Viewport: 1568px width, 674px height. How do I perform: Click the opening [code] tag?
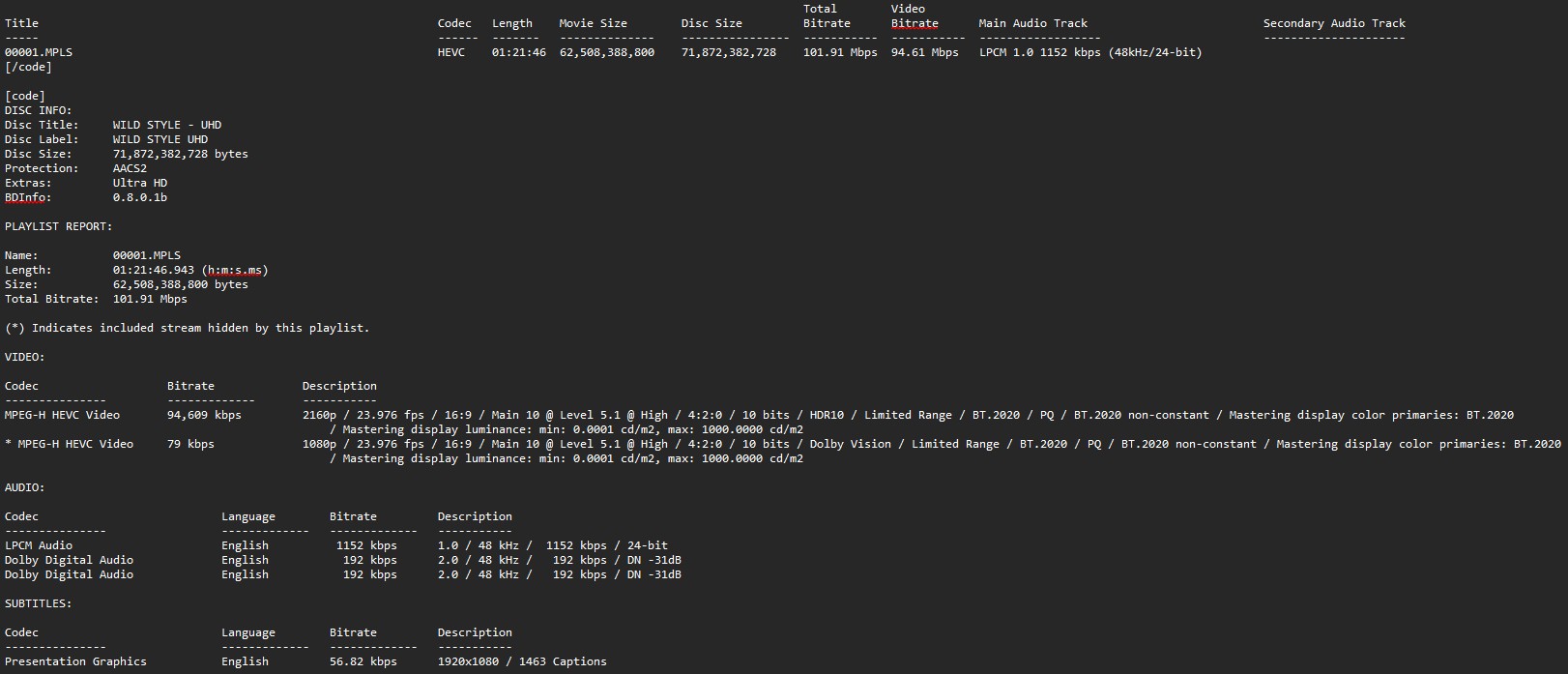tap(25, 96)
